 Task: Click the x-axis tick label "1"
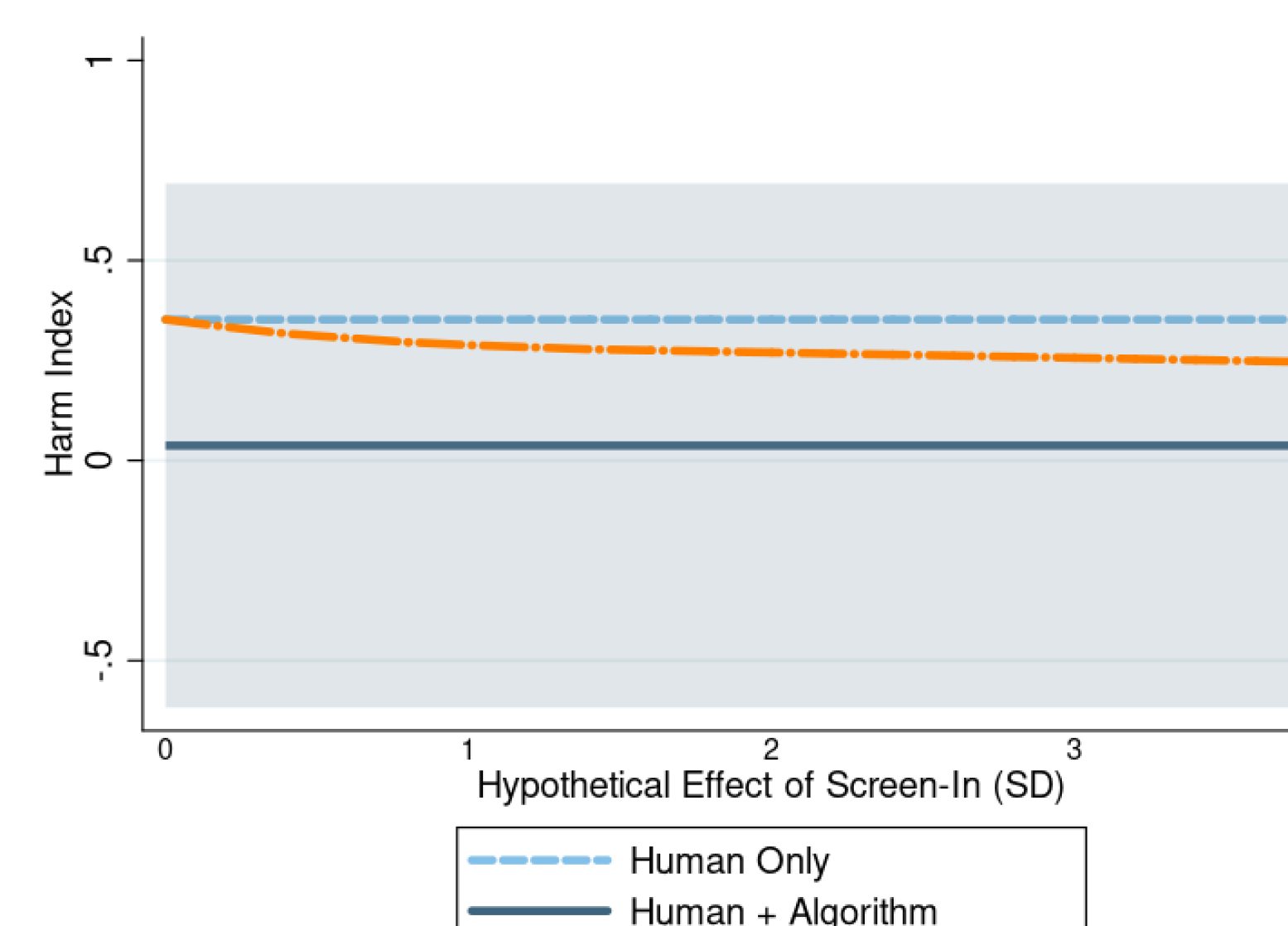point(468,750)
